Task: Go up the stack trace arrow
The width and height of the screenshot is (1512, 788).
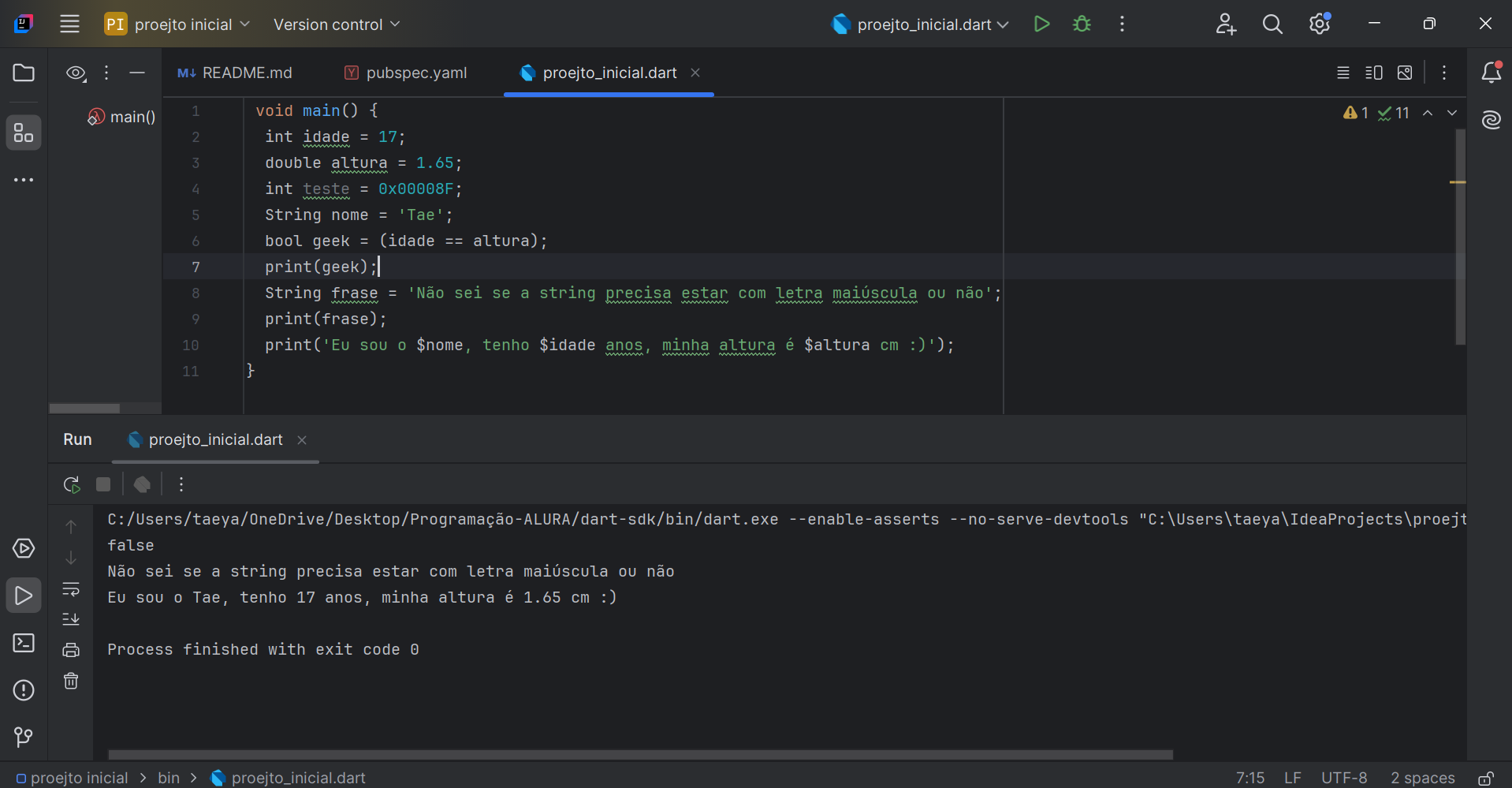Action: pos(71,526)
